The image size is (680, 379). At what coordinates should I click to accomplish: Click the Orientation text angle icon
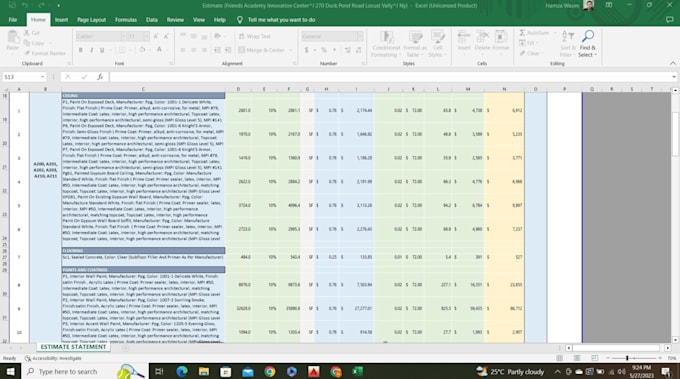point(217,36)
